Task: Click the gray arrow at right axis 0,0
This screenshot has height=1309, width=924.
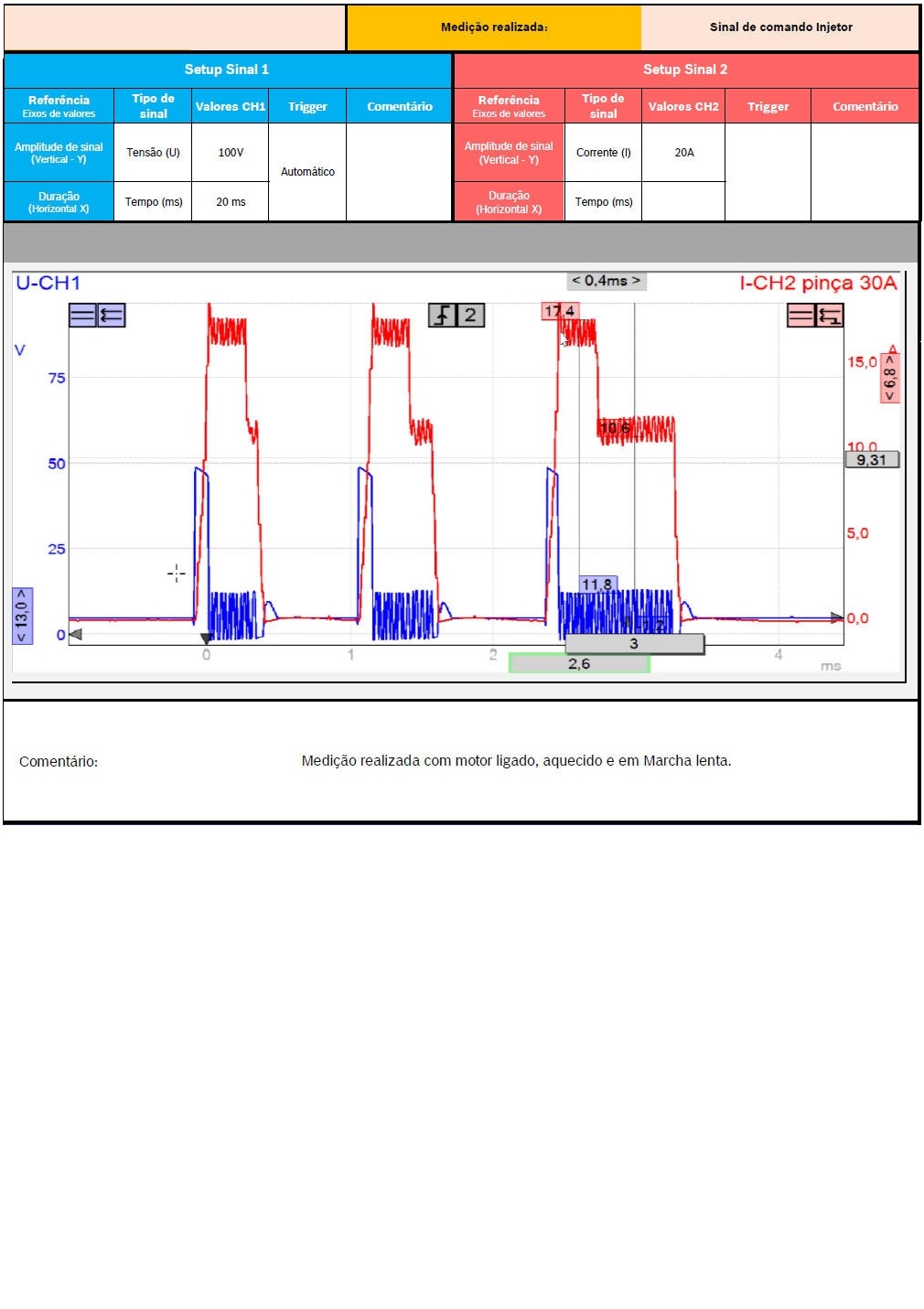Action: coord(836,618)
